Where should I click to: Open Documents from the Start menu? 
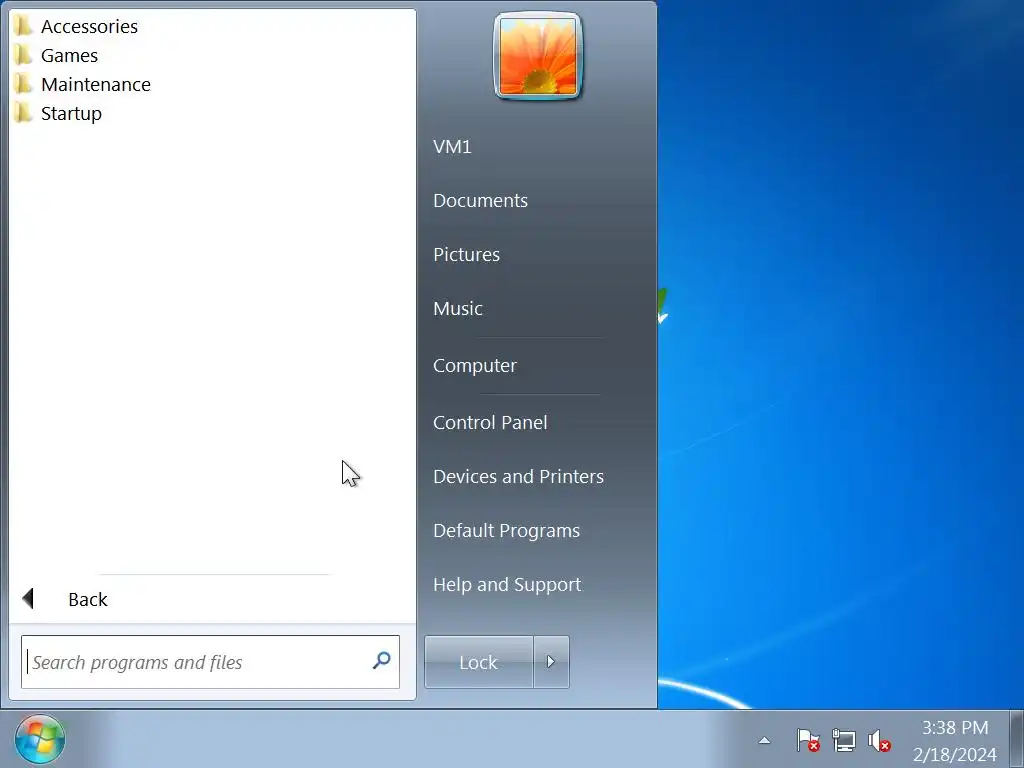point(480,200)
